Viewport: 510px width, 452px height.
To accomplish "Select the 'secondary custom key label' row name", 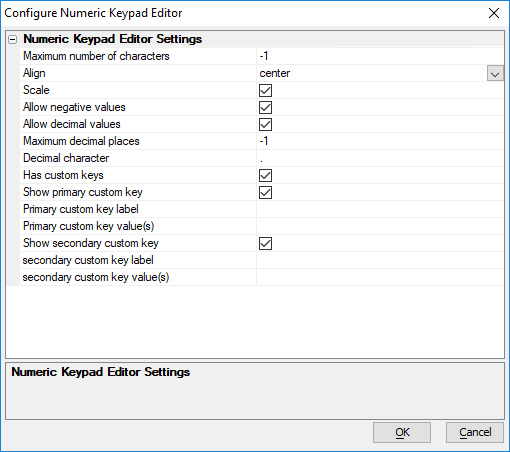I will click(88, 260).
